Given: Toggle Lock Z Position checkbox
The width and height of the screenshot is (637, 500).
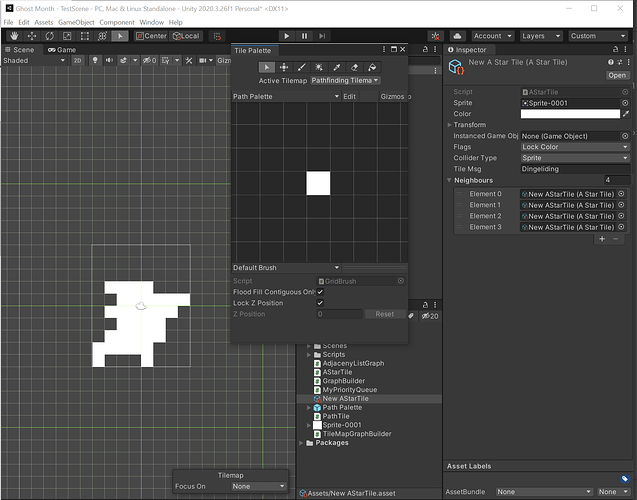Looking at the screenshot, I should (x=320, y=303).
